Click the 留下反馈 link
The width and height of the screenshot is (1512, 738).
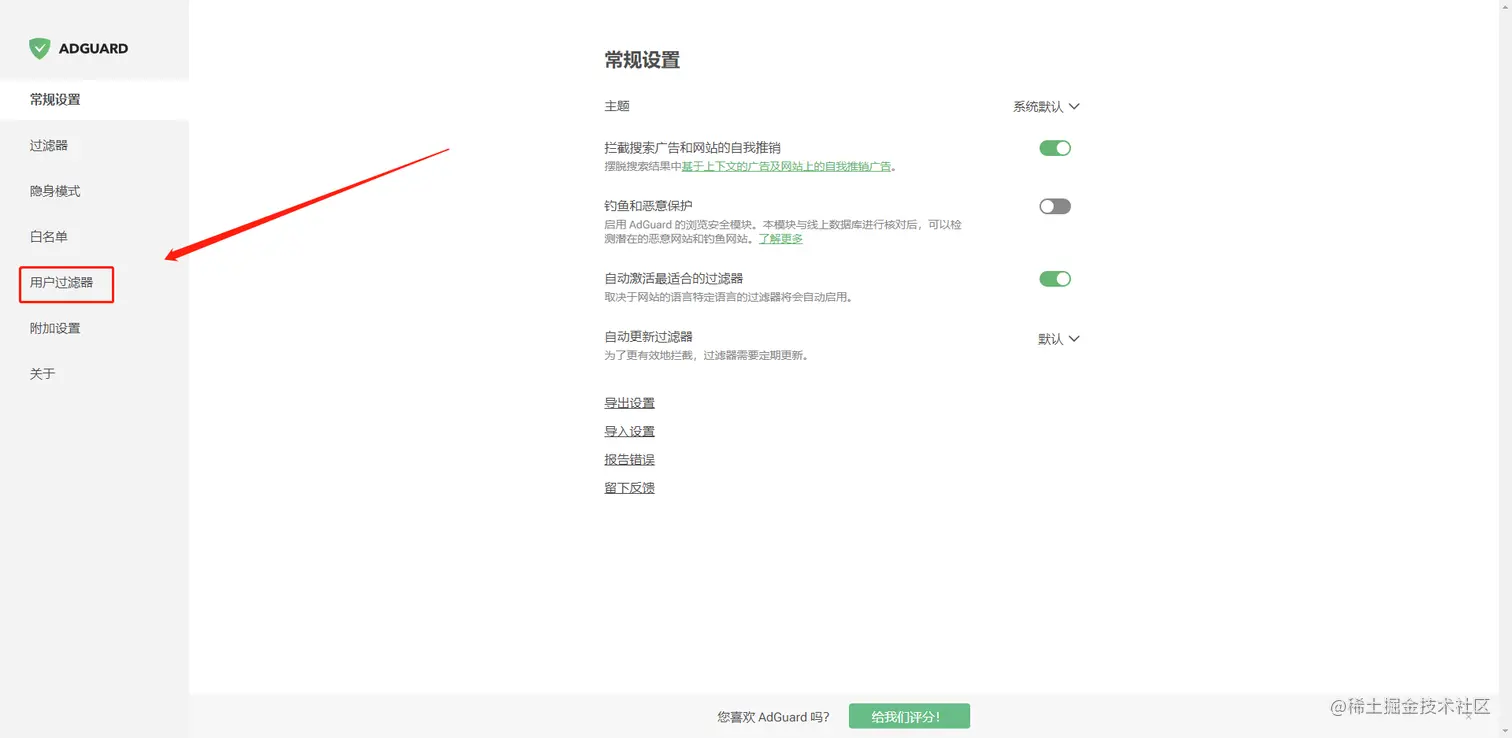[x=629, y=488]
